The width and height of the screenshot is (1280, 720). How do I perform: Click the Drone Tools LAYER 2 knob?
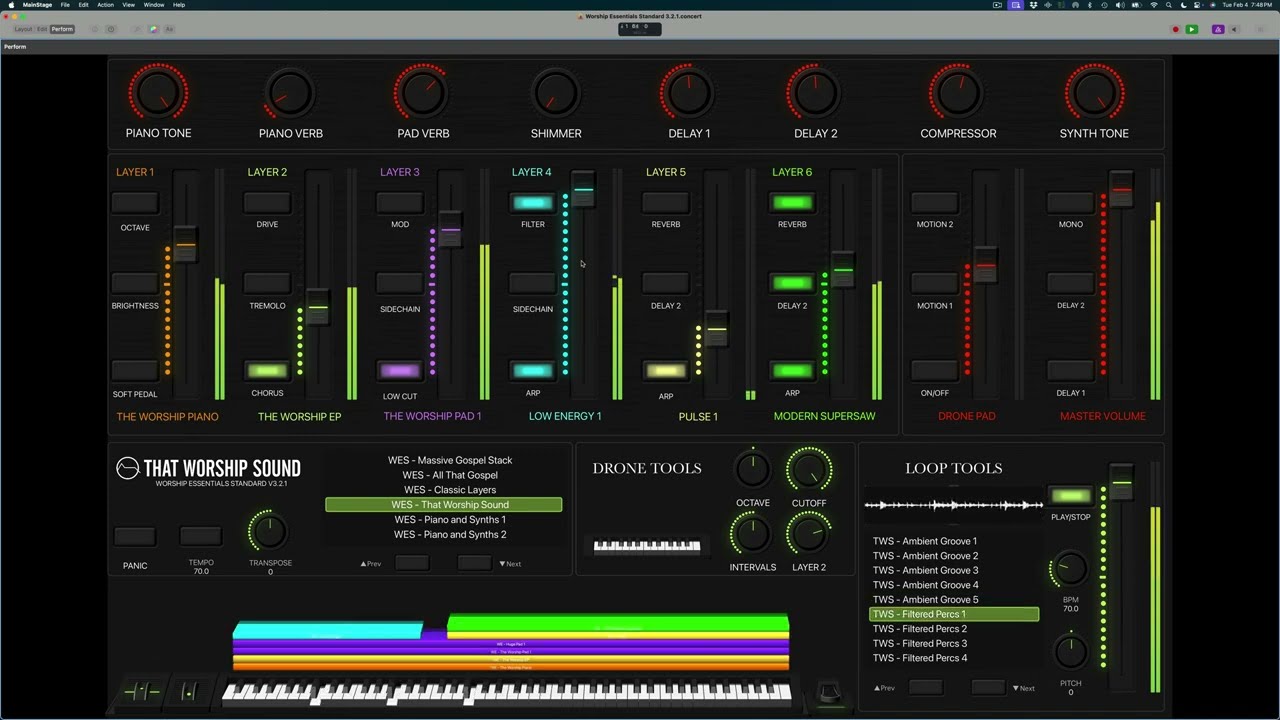click(x=809, y=534)
